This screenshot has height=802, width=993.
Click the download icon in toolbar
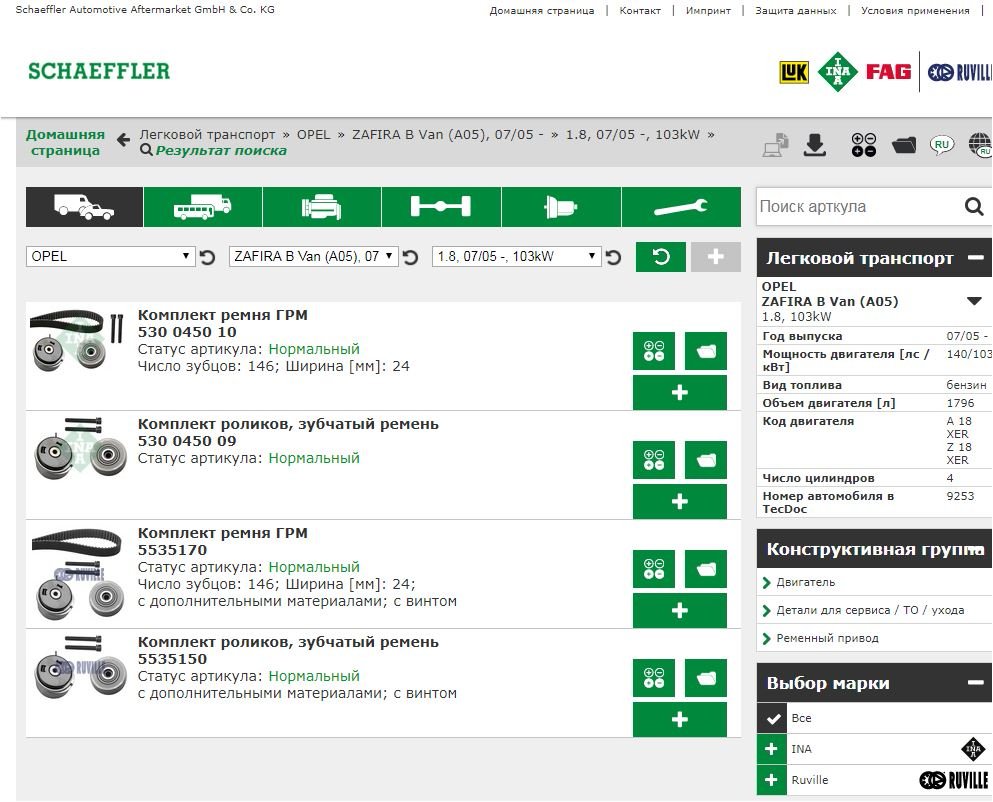[x=814, y=146]
